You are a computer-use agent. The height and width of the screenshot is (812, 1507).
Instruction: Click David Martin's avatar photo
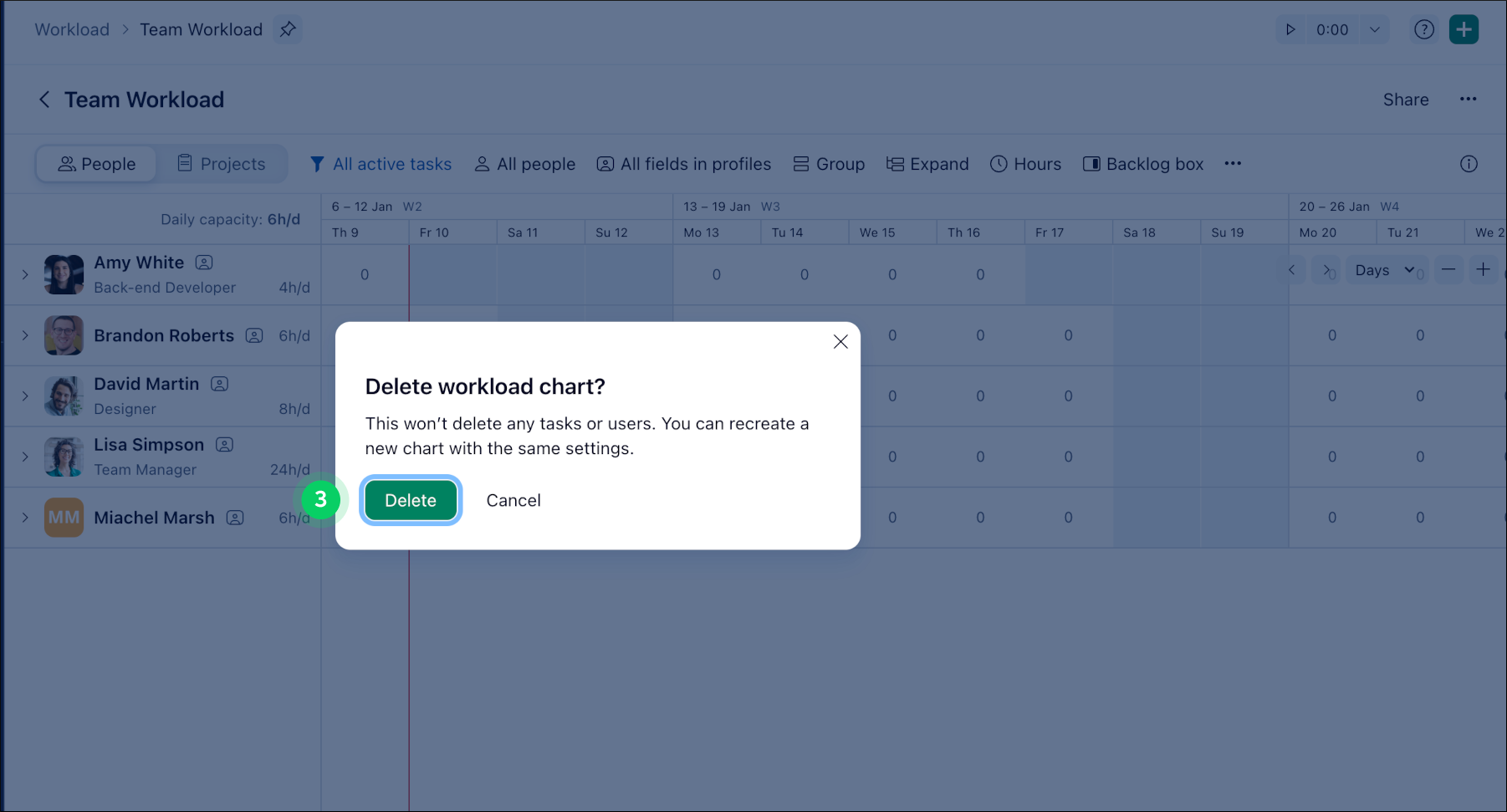(x=64, y=396)
